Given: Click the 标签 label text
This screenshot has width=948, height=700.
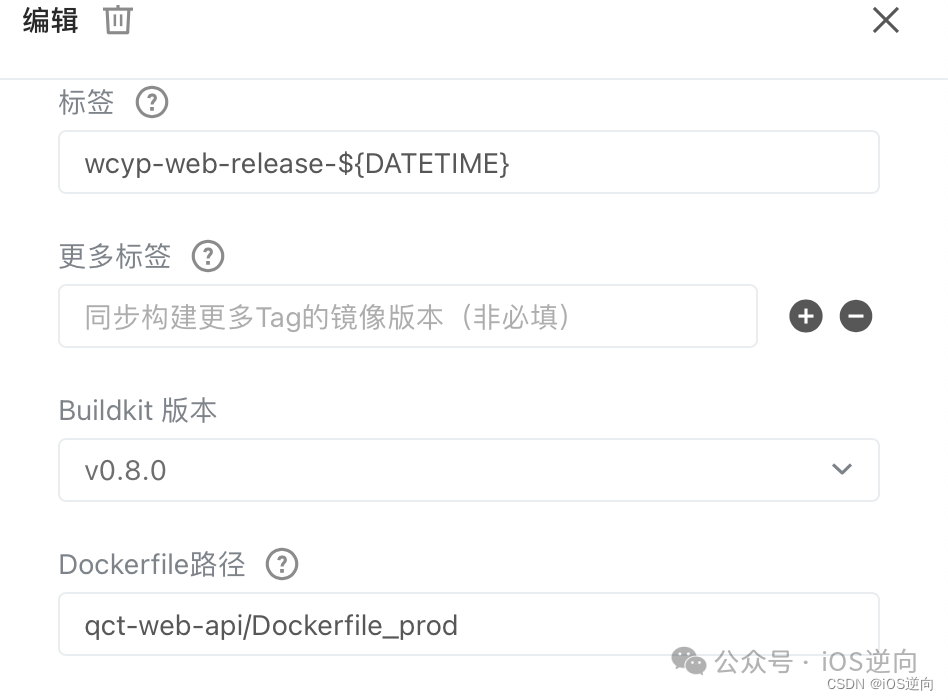Looking at the screenshot, I should [86, 102].
